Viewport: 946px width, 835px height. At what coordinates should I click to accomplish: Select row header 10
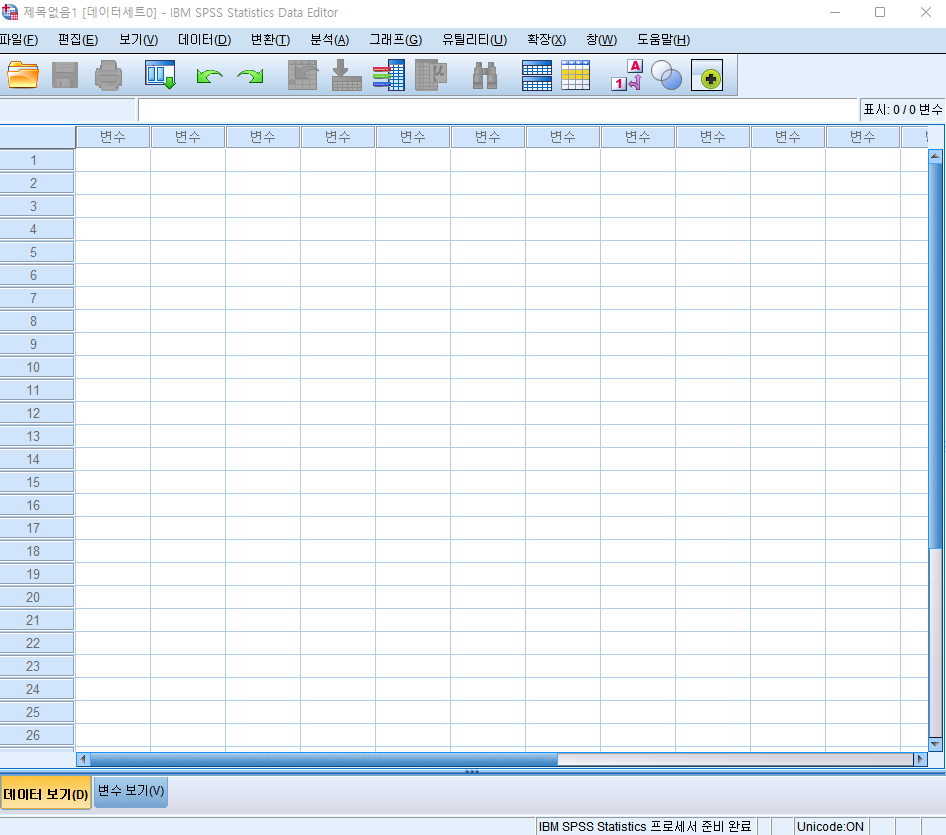point(37,367)
